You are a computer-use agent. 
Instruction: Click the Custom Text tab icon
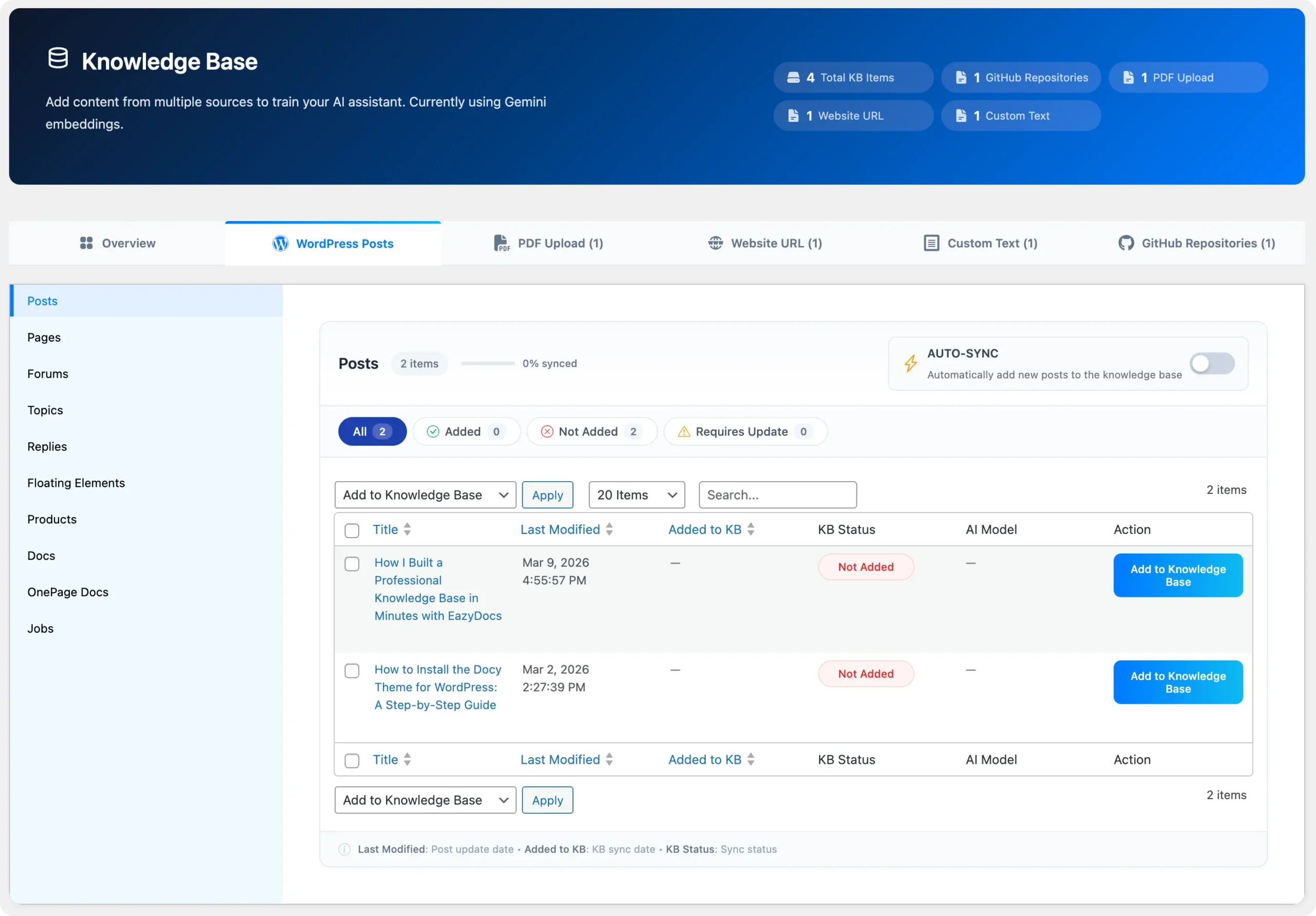pos(931,243)
